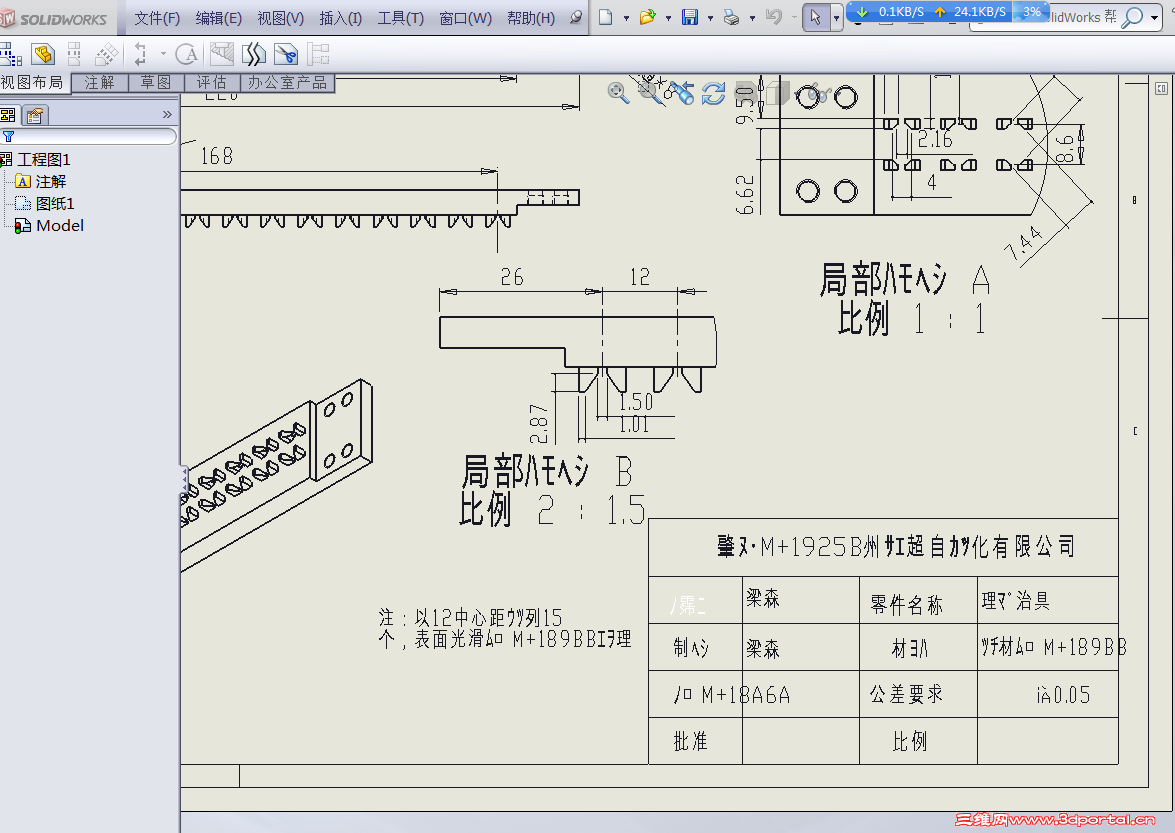Select the Broken-out Section tool
Screen dimensions: 1175x833
221,54
